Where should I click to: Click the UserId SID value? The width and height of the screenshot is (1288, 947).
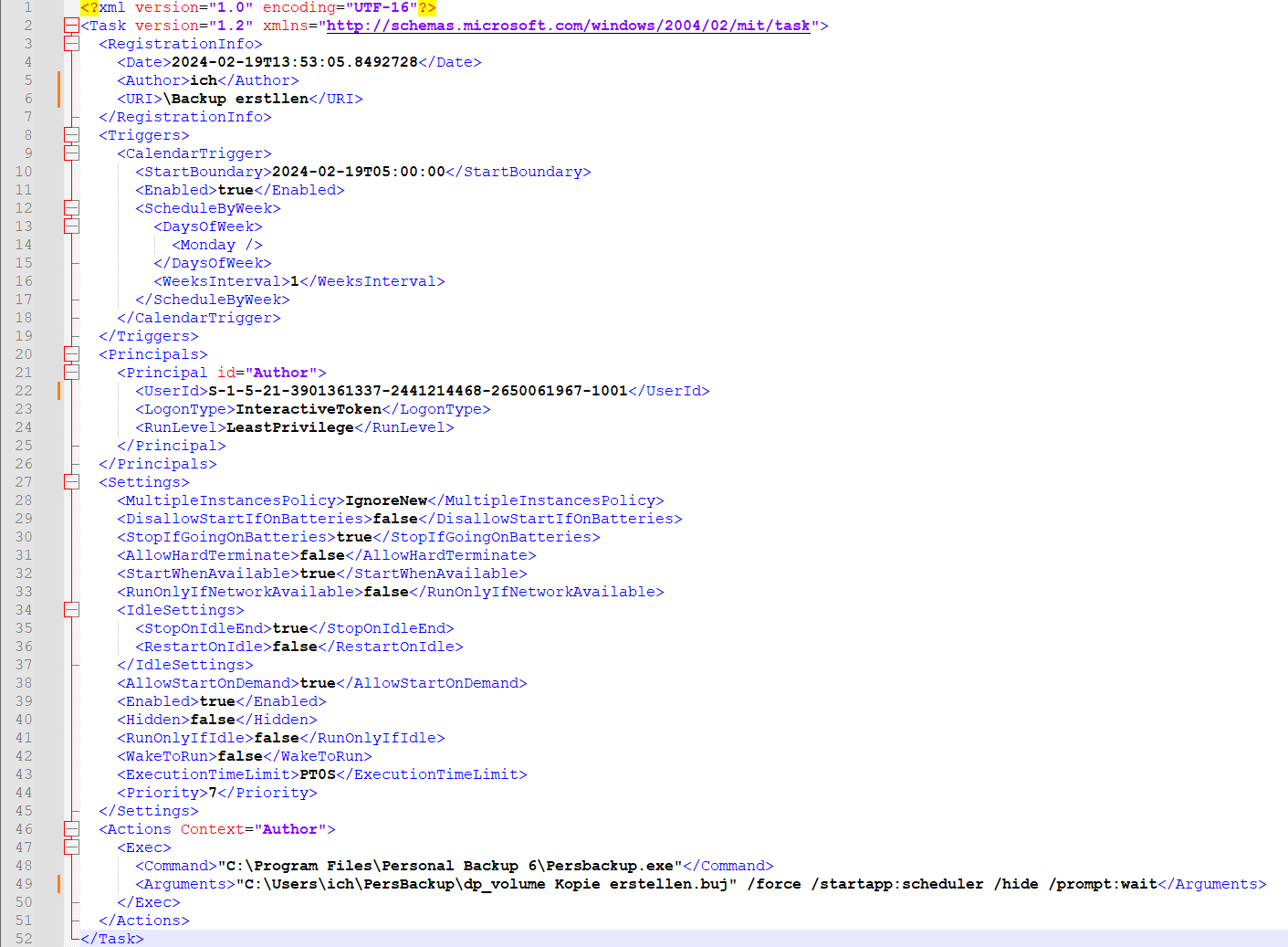pos(418,391)
